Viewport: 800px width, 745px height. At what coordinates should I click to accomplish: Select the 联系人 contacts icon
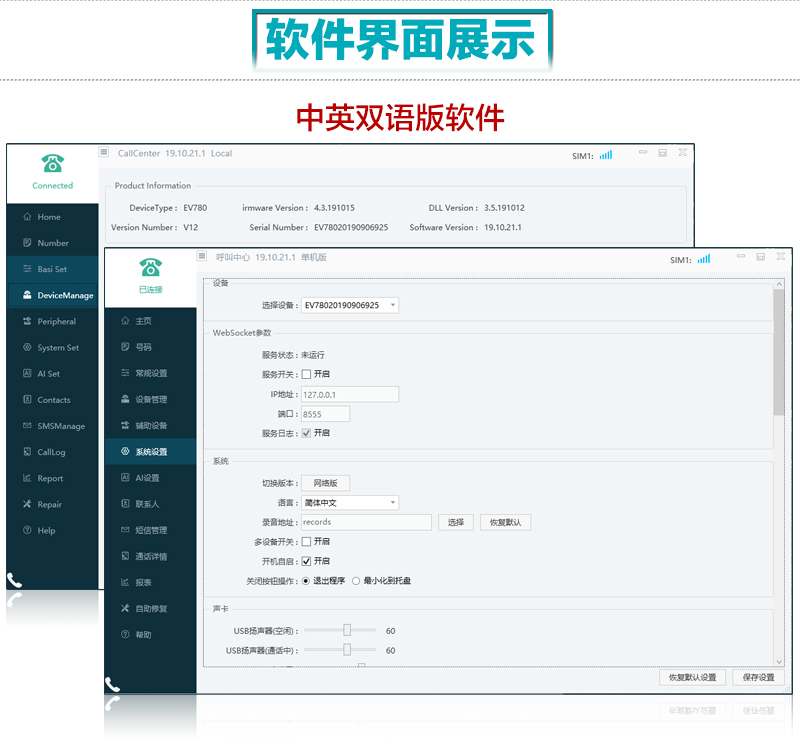[125, 504]
